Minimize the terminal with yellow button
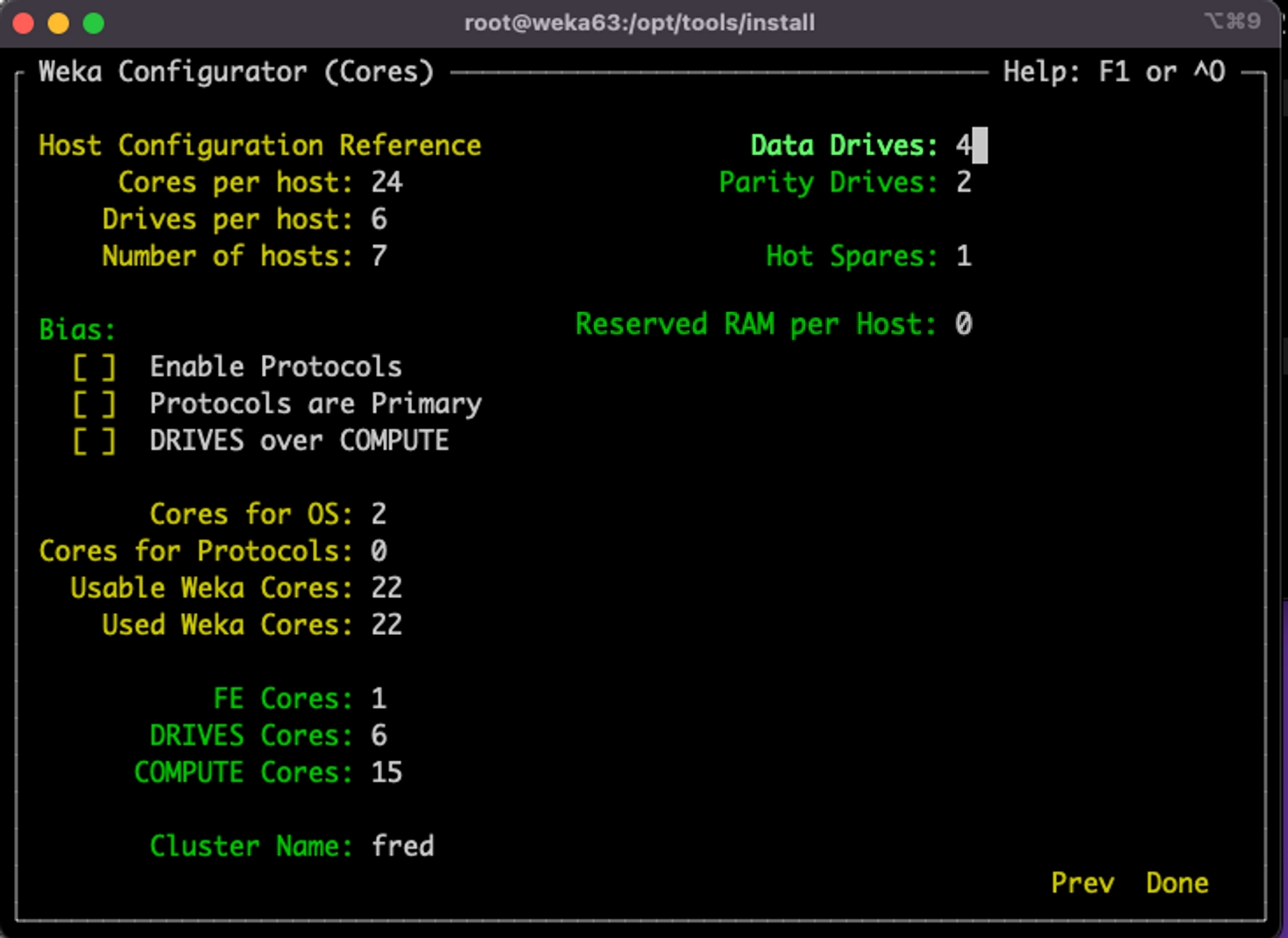 click(59, 24)
